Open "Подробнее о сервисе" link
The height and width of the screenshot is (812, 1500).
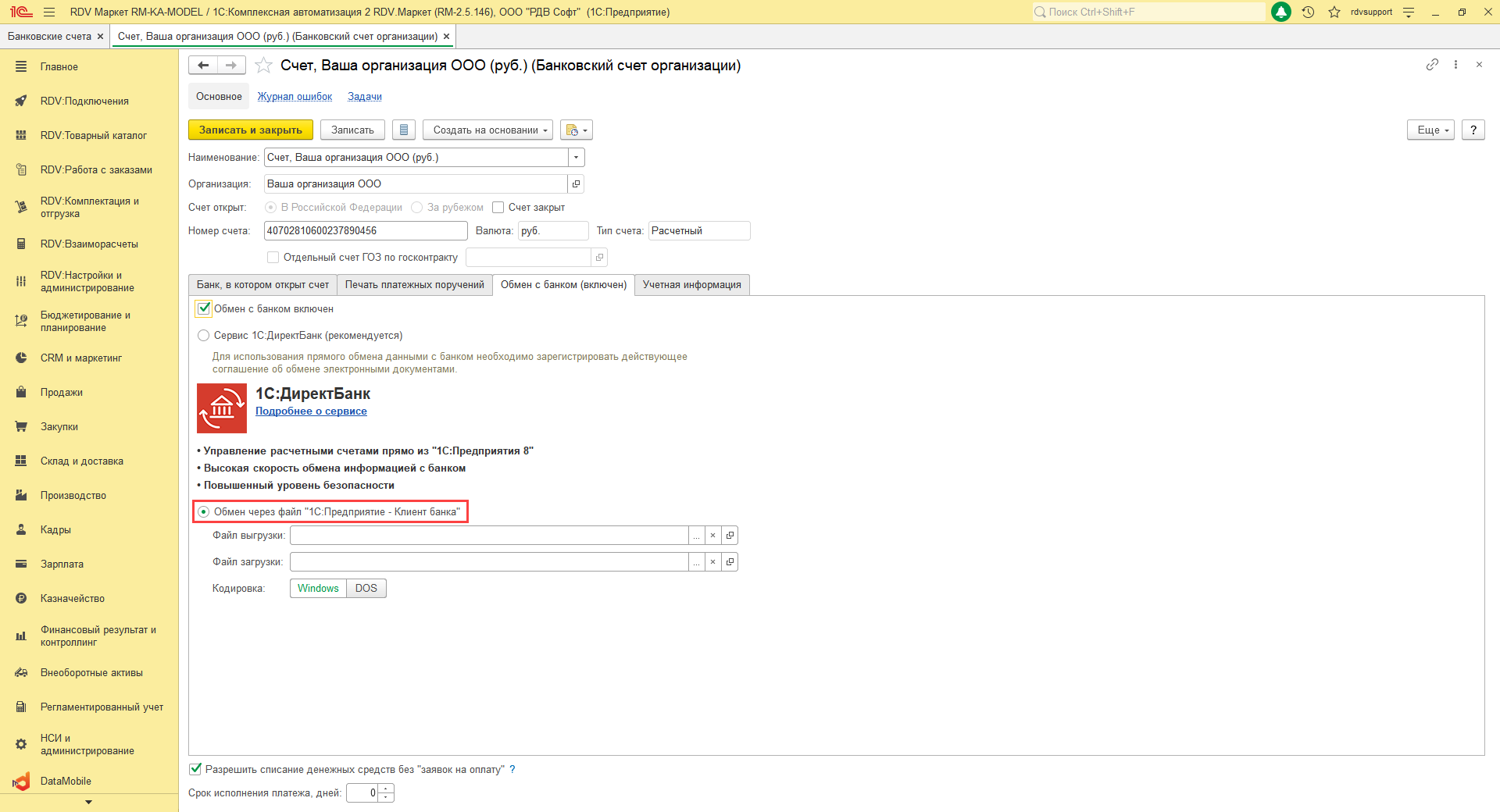[311, 411]
